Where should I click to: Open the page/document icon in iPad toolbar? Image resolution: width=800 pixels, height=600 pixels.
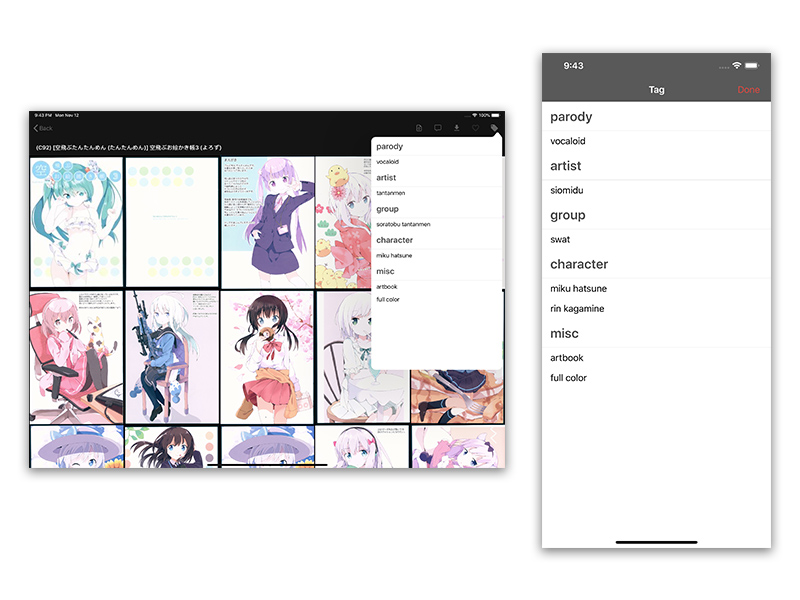(419, 128)
